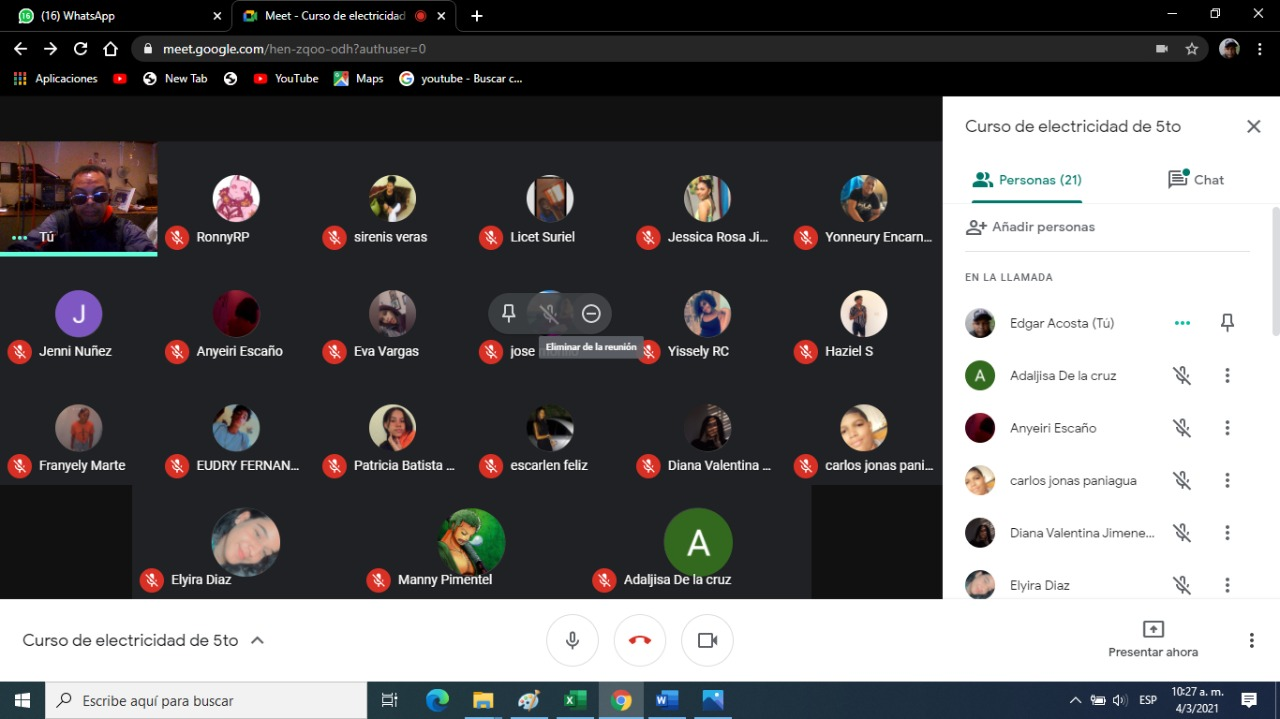Show hidden system tray icons

1075,700
